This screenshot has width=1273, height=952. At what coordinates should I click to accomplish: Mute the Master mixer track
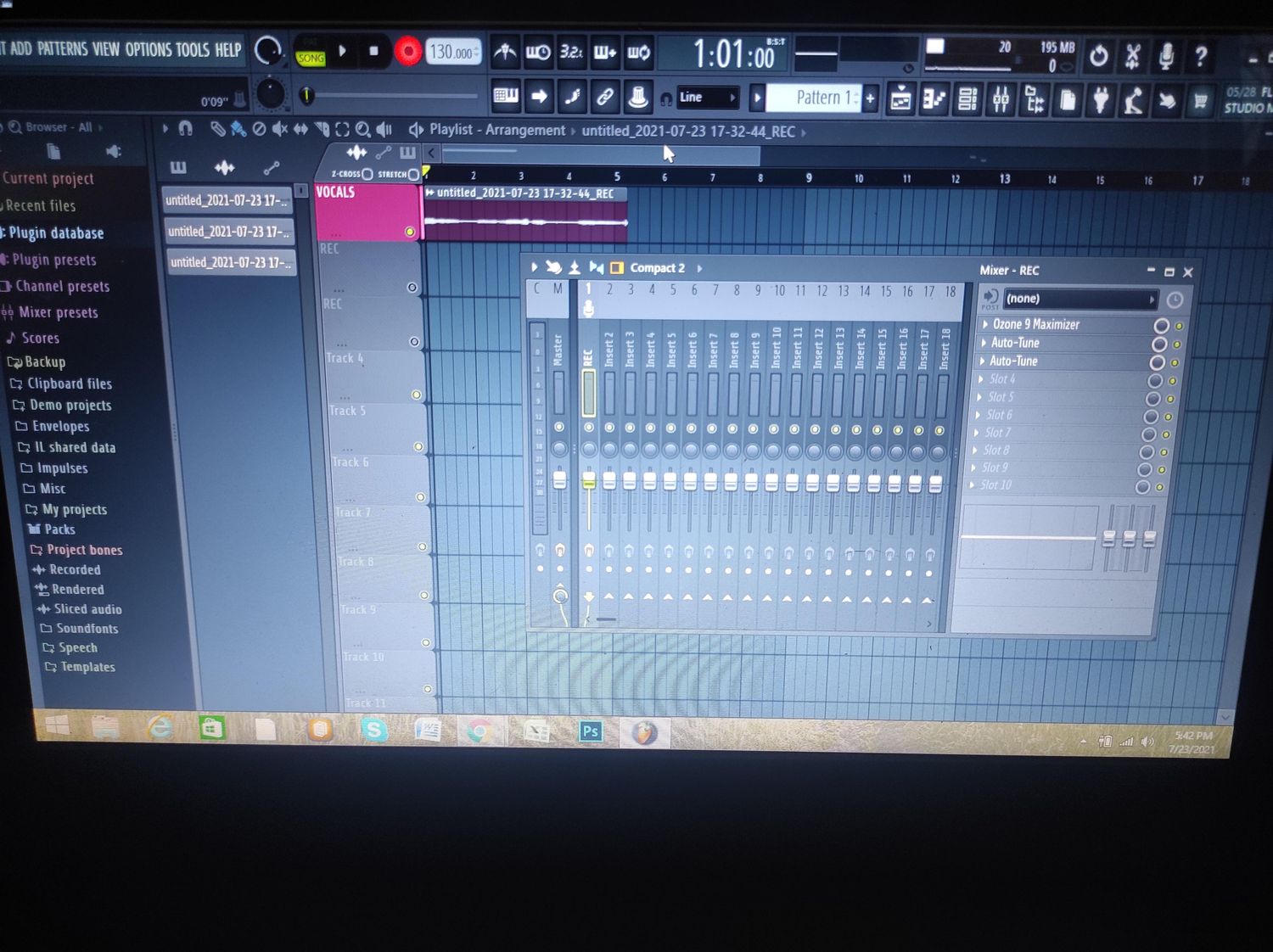pyautogui.click(x=559, y=427)
